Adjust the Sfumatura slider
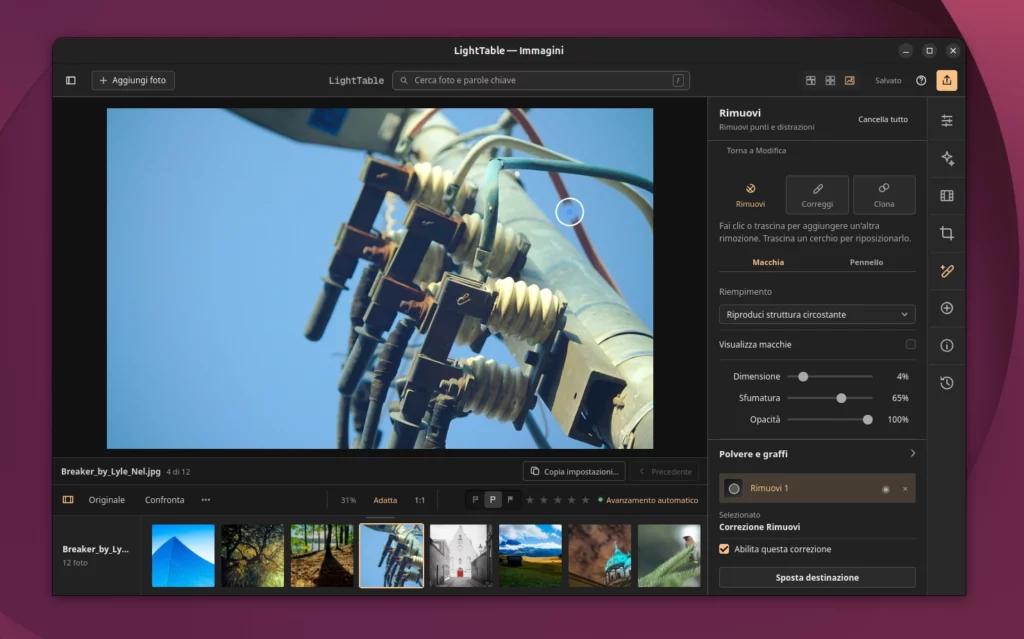1024x639 pixels. coord(829,398)
